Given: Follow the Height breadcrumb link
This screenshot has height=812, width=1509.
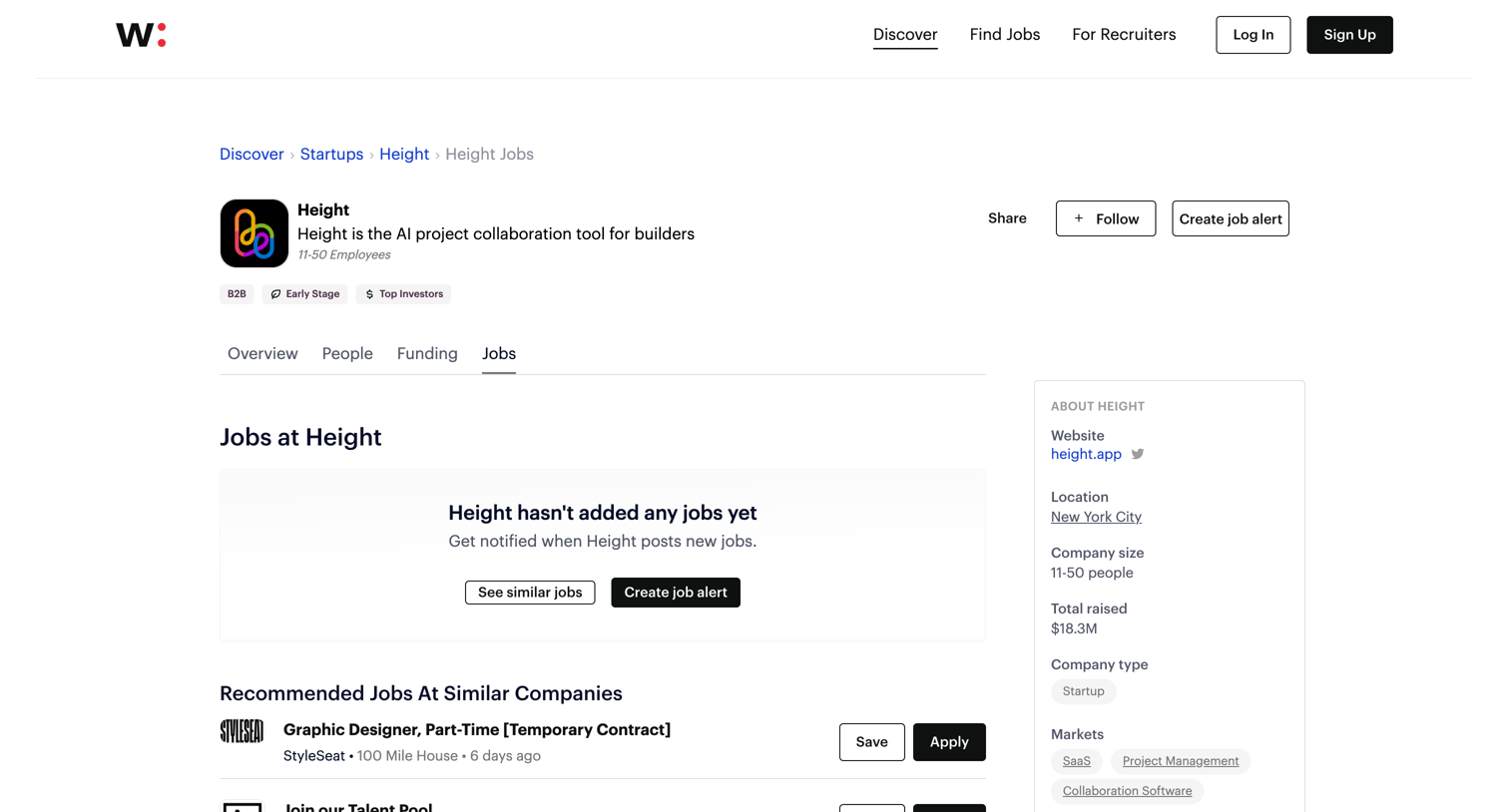Looking at the screenshot, I should point(404,155).
